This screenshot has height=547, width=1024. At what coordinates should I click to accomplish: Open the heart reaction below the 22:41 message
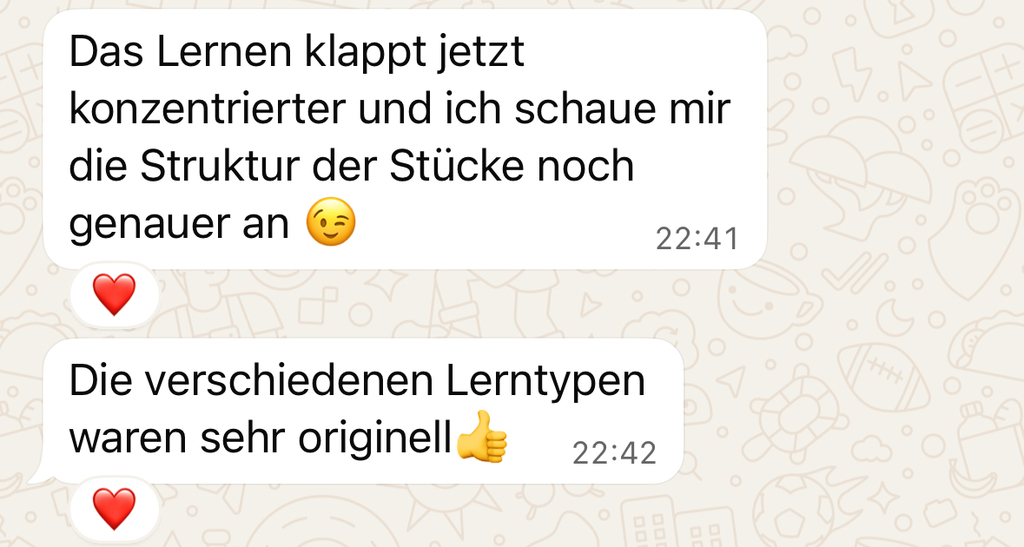(114, 295)
